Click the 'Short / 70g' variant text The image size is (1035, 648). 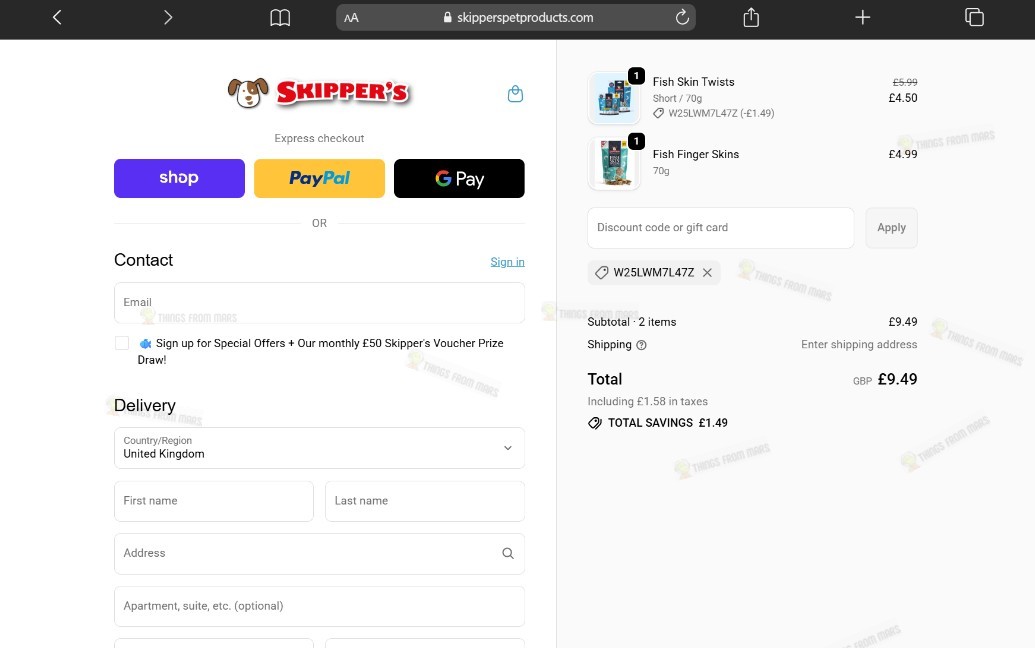pyautogui.click(x=677, y=98)
